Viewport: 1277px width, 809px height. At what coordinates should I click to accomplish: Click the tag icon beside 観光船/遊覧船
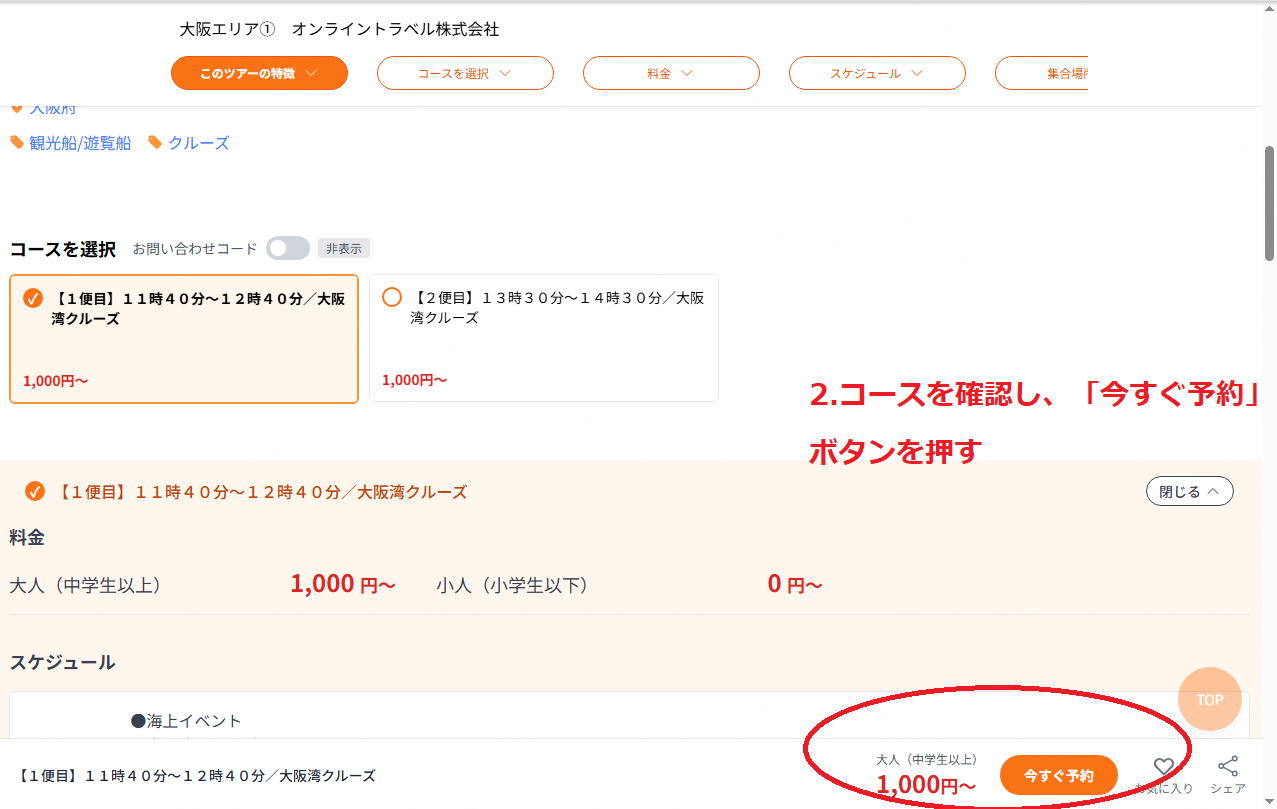coord(17,143)
